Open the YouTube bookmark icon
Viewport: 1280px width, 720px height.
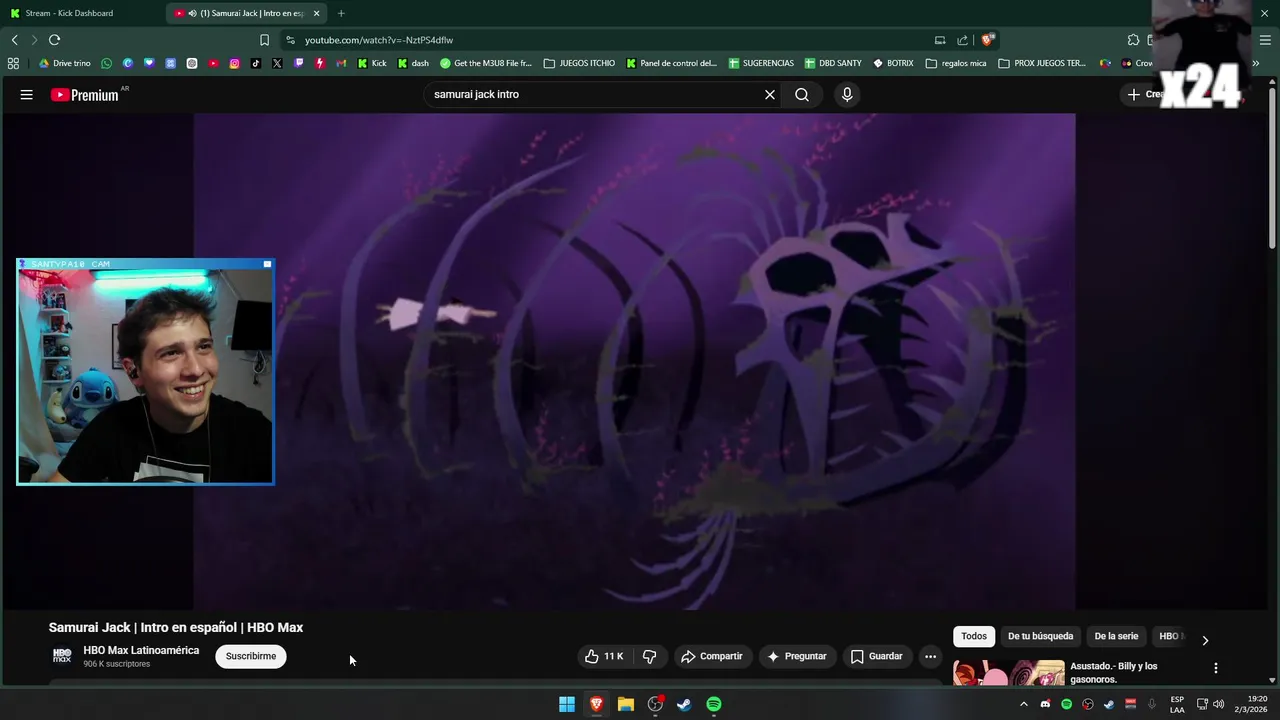(213, 63)
